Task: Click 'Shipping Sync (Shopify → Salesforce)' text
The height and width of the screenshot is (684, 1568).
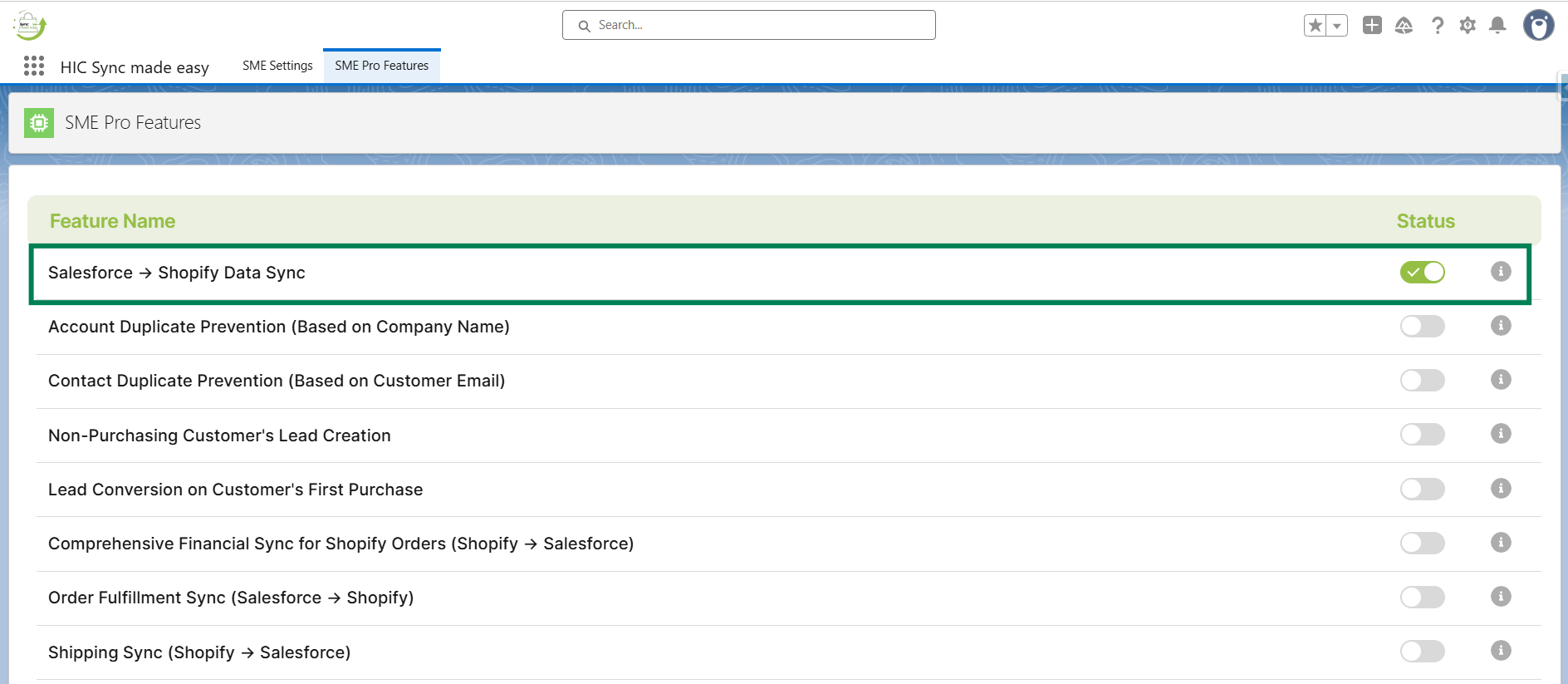Action: (199, 652)
